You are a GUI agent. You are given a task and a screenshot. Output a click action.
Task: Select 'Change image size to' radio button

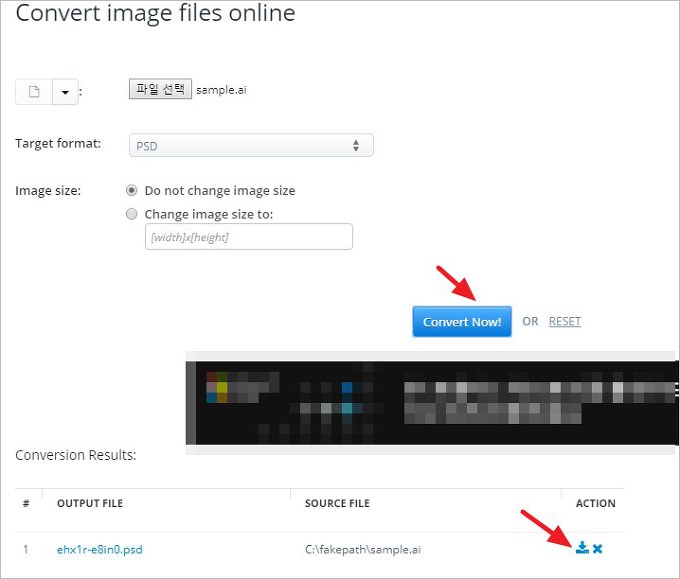coord(131,214)
